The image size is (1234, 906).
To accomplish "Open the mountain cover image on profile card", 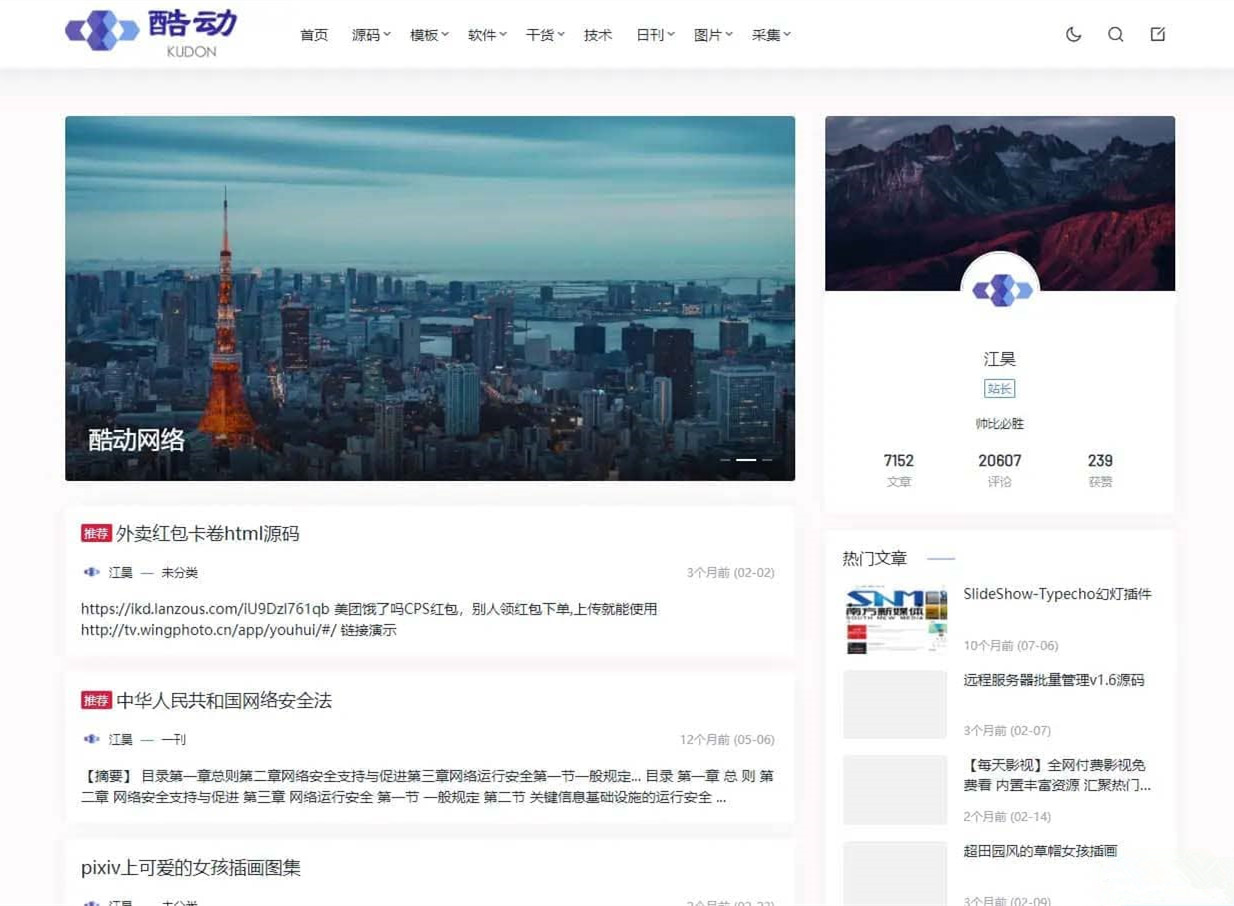I will pyautogui.click(x=1000, y=203).
